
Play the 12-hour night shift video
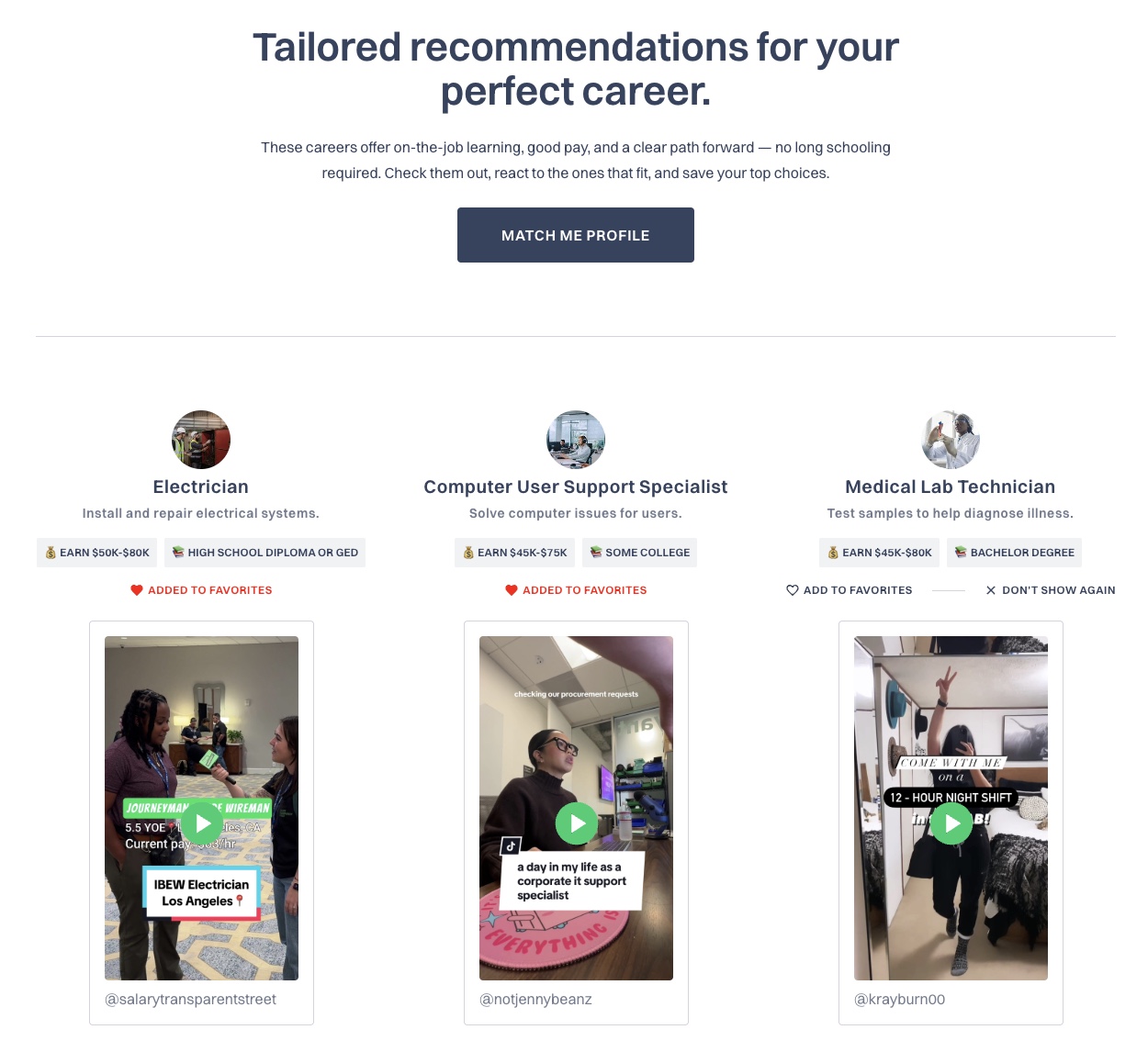tap(951, 823)
